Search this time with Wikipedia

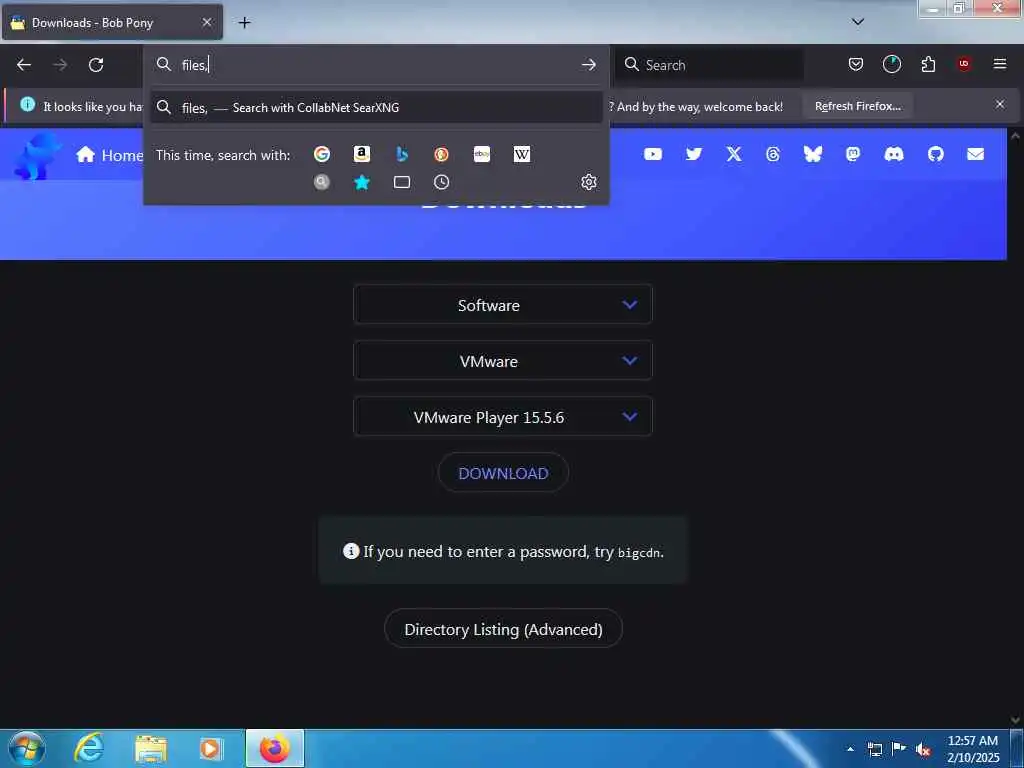click(522, 154)
